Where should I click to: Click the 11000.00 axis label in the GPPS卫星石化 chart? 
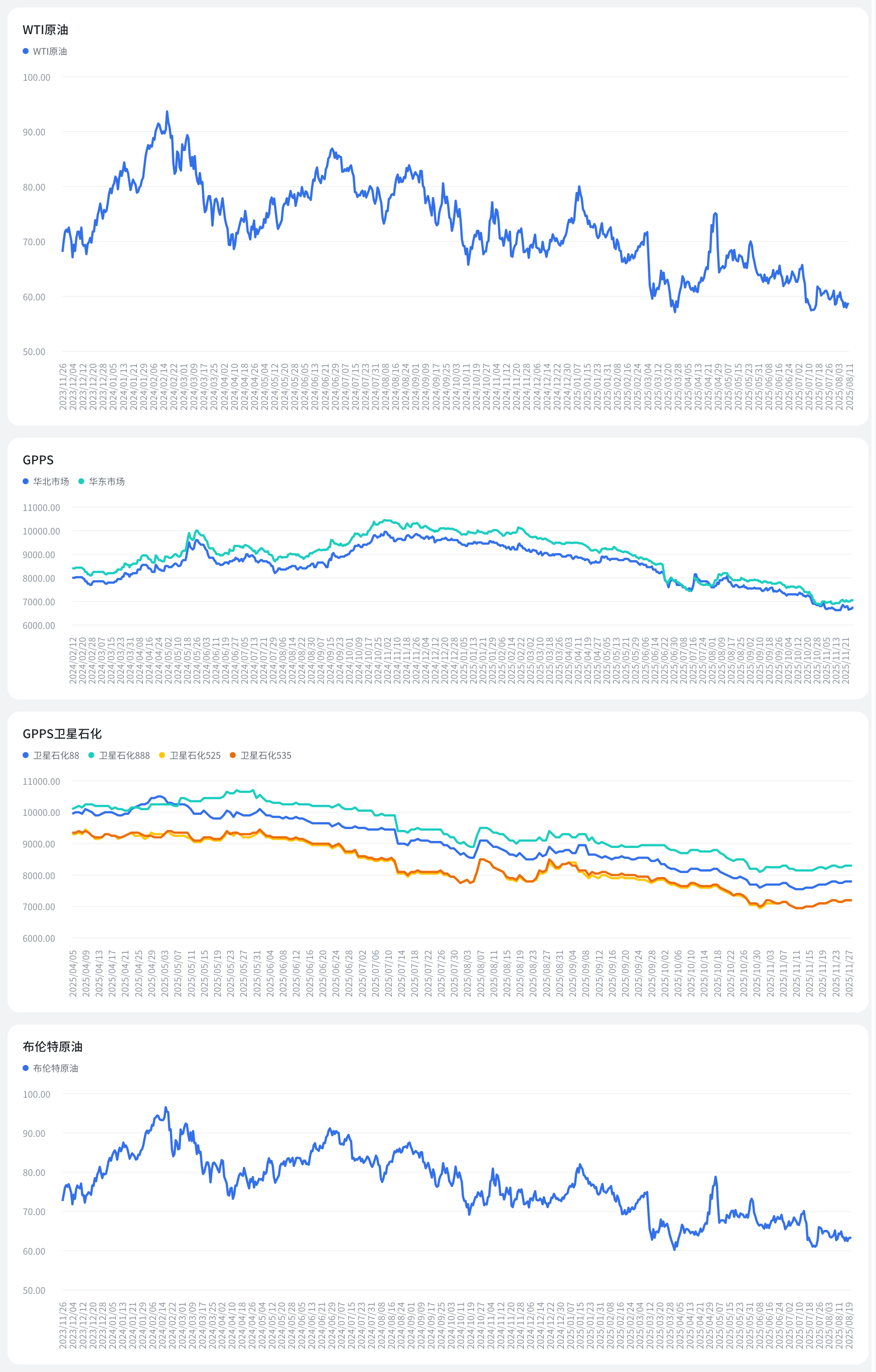point(41,782)
